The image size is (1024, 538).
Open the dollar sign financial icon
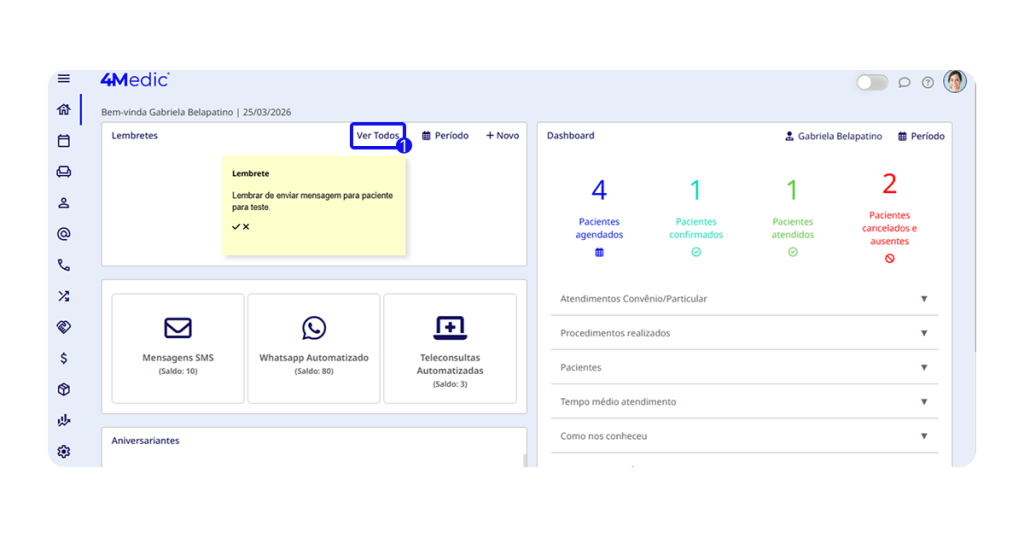click(64, 358)
